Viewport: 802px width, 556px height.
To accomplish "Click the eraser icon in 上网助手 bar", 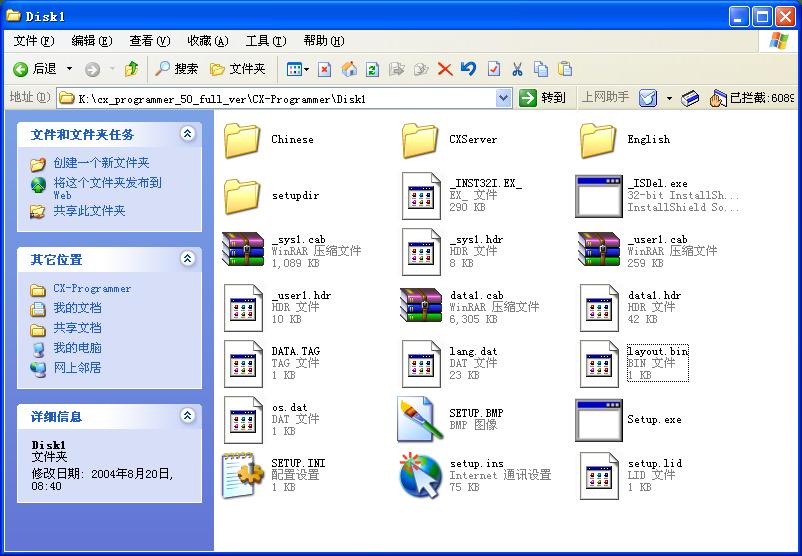I will (690, 98).
